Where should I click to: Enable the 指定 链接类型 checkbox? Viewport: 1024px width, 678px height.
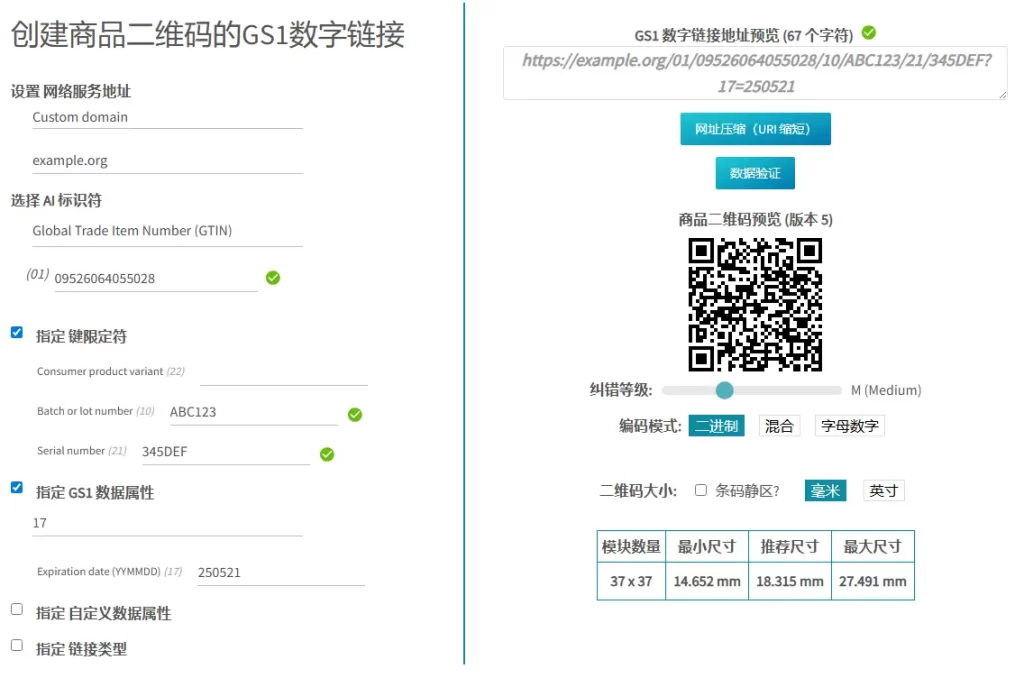[x=17, y=645]
